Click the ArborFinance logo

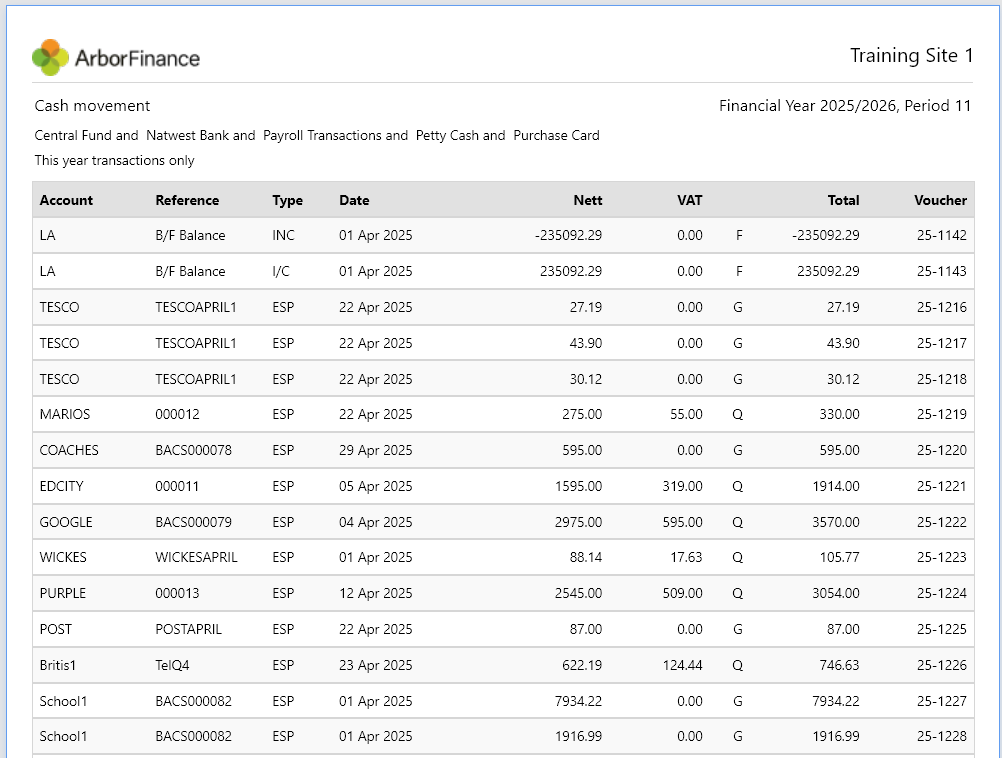(116, 58)
